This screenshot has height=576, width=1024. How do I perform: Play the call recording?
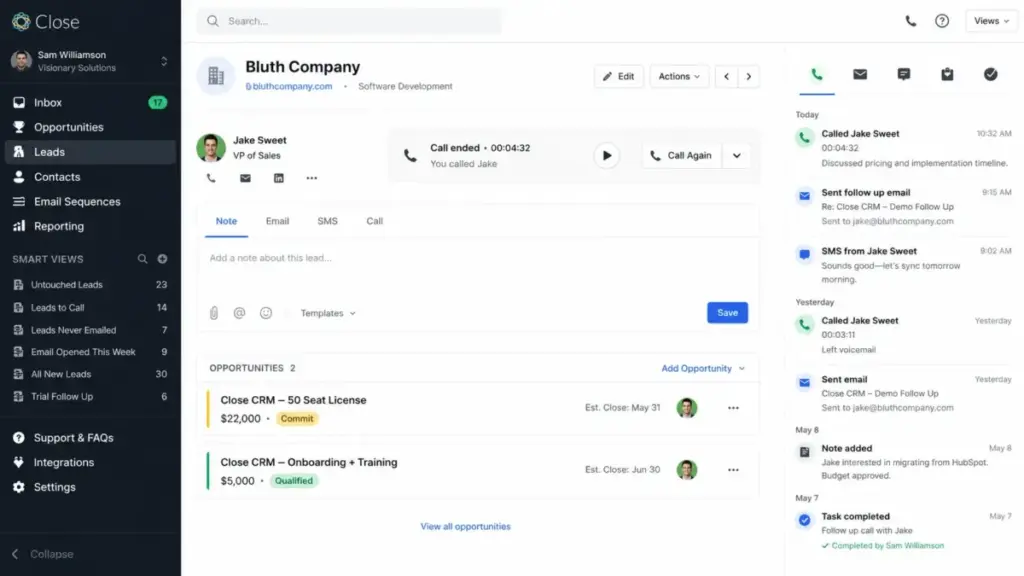coord(607,155)
